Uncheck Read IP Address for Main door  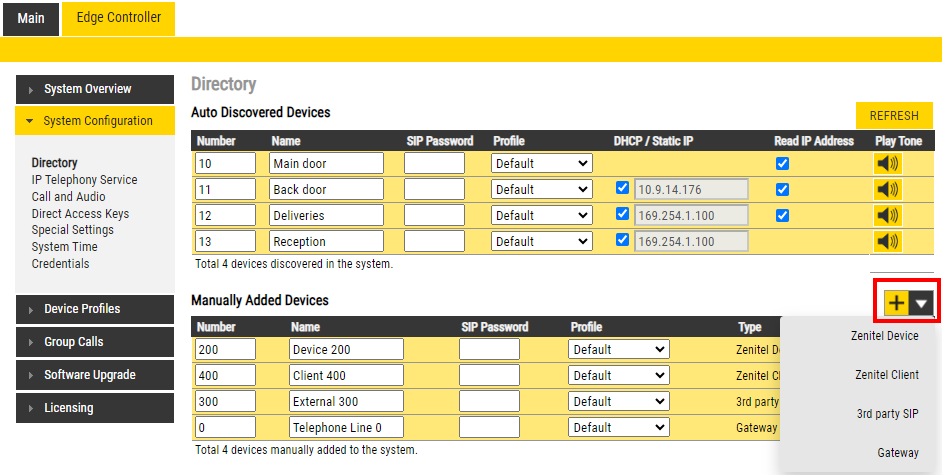coord(783,163)
